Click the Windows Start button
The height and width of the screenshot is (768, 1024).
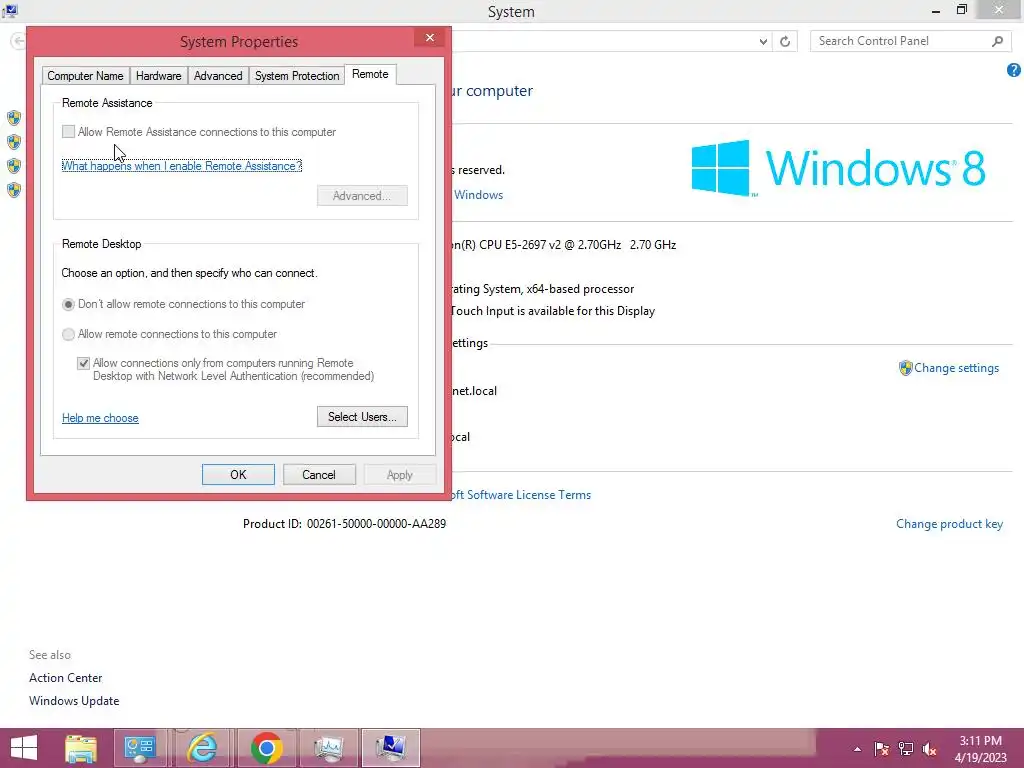click(x=24, y=748)
